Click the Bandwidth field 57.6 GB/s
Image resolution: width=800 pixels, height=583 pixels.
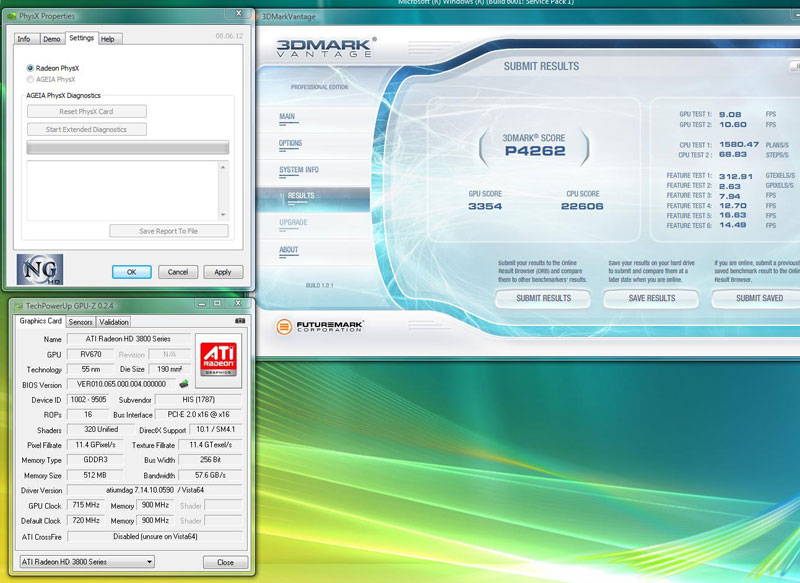click(x=210, y=475)
